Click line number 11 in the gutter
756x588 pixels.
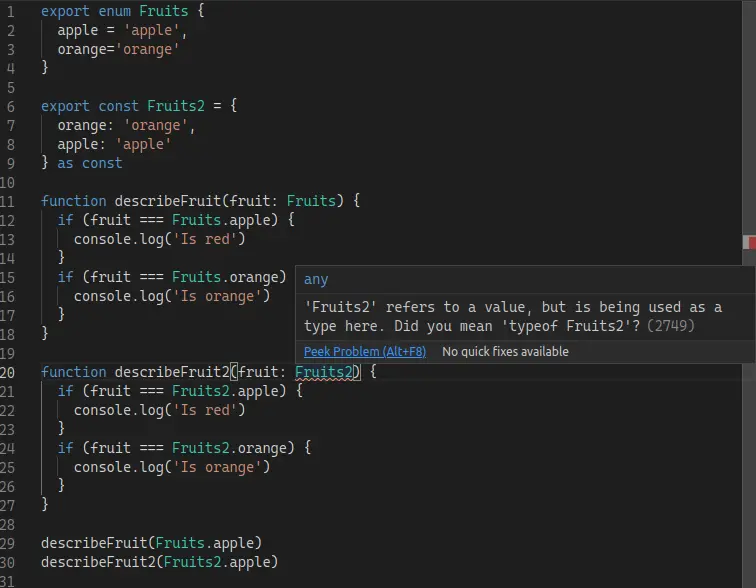pyautogui.click(x=8, y=201)
